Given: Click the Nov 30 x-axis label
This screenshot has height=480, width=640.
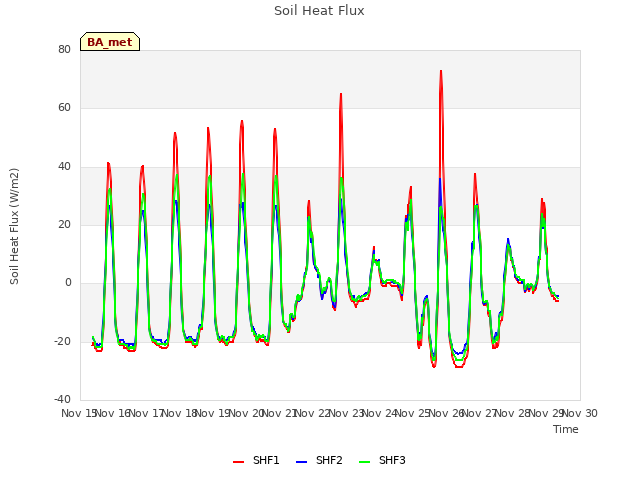Looking at the screenshot, I should click(x=580, y=413).
